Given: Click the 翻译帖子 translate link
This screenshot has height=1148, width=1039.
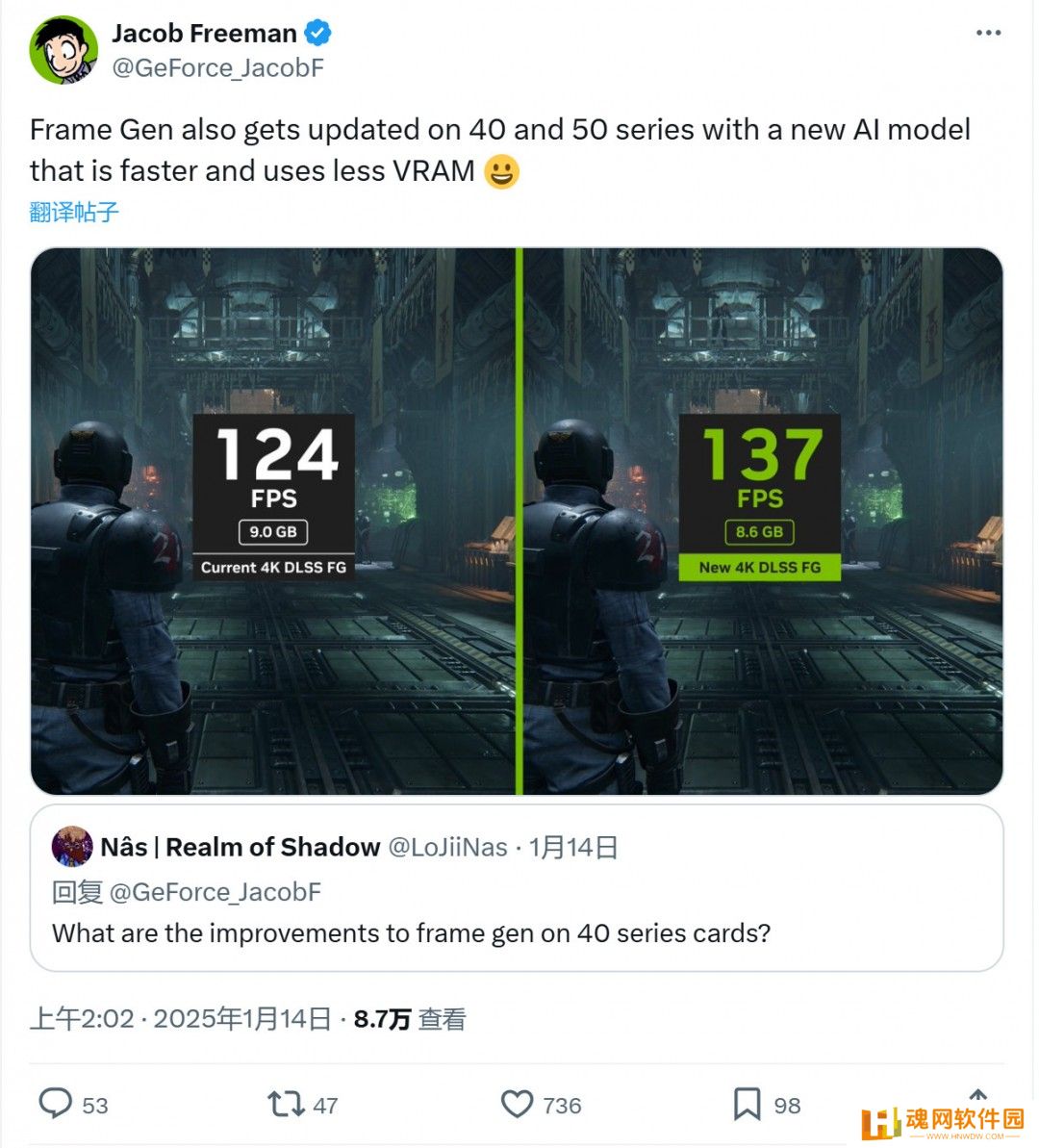Looking at the screenshot, I should coord(74,213).
